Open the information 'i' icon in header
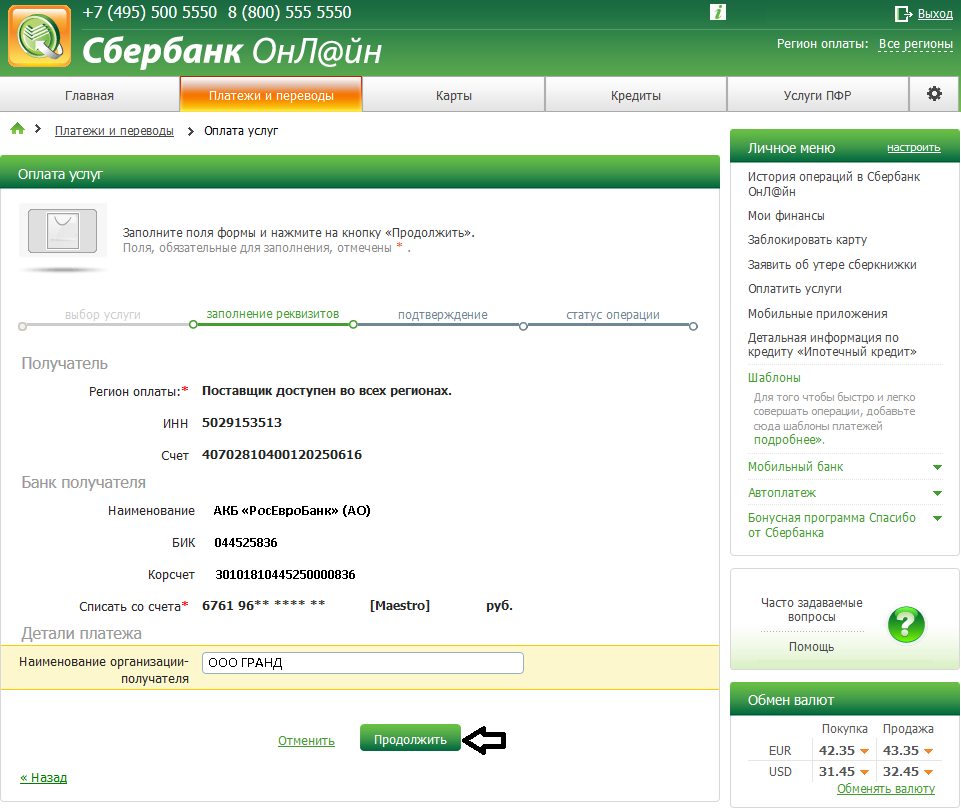The width and height of the screenshot is (961, 809). (x=718, y=12)
